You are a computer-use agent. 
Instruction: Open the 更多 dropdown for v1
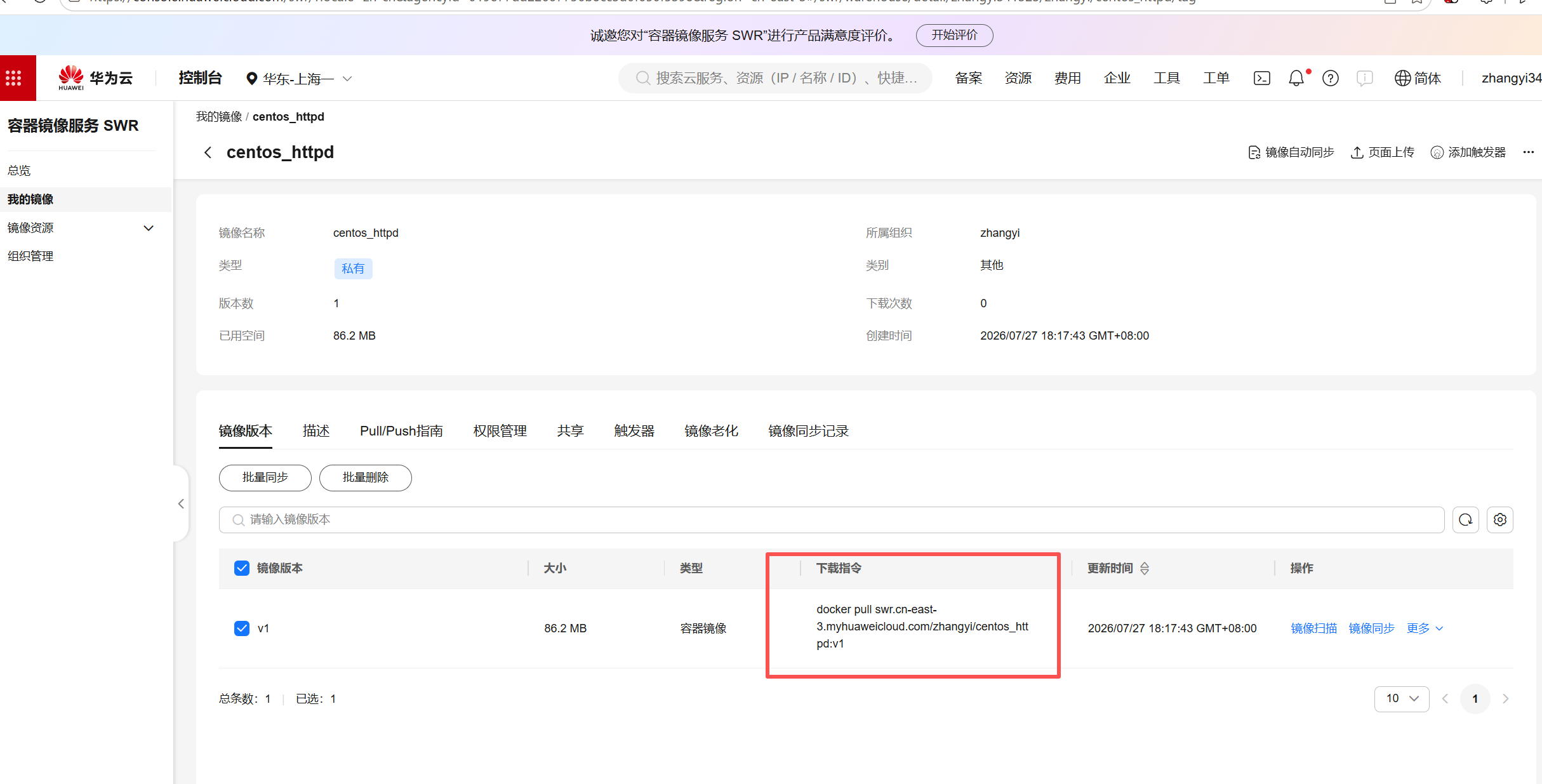(1425, 628)
